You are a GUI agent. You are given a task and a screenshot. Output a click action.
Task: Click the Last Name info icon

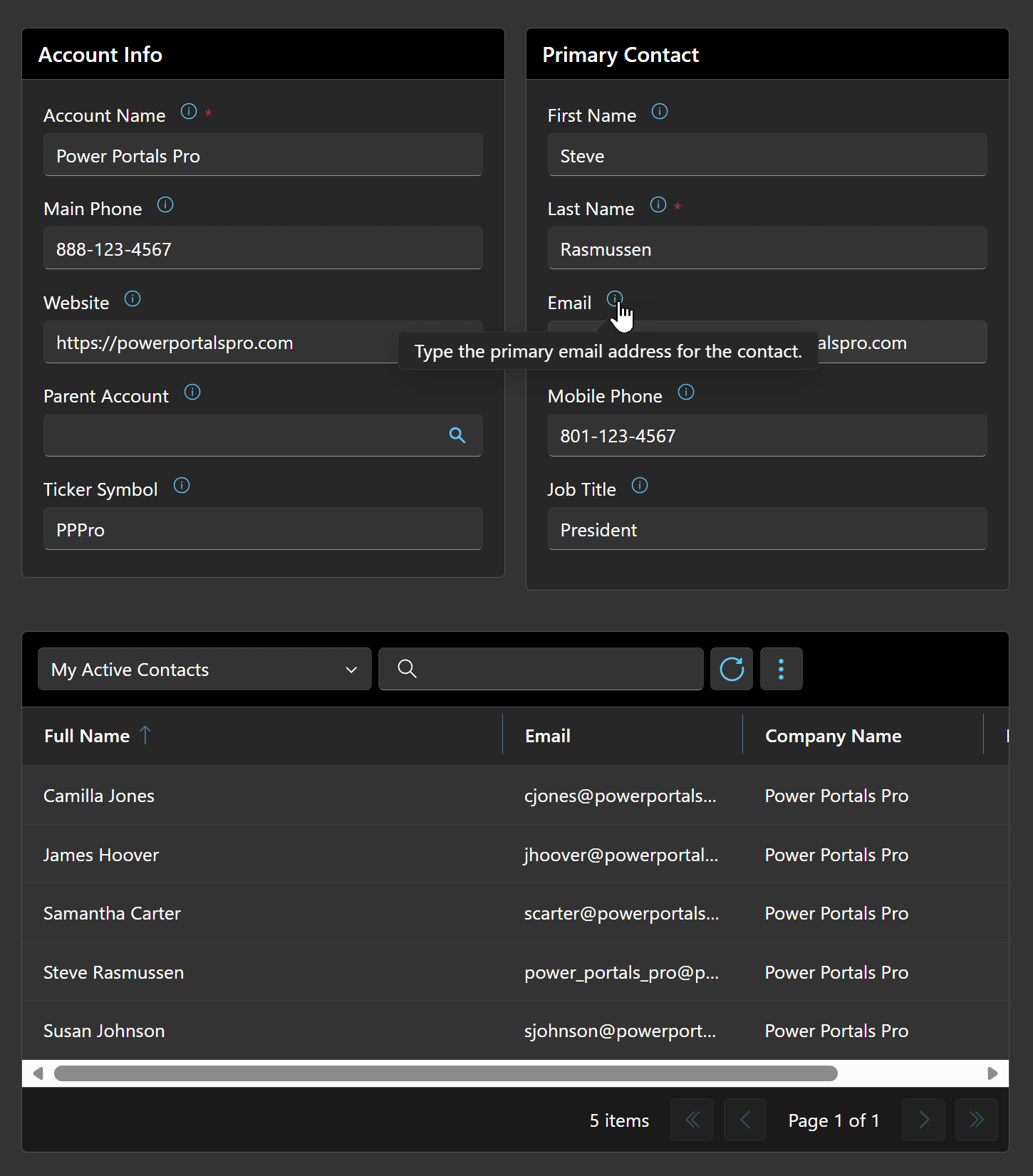coord(658,205)
